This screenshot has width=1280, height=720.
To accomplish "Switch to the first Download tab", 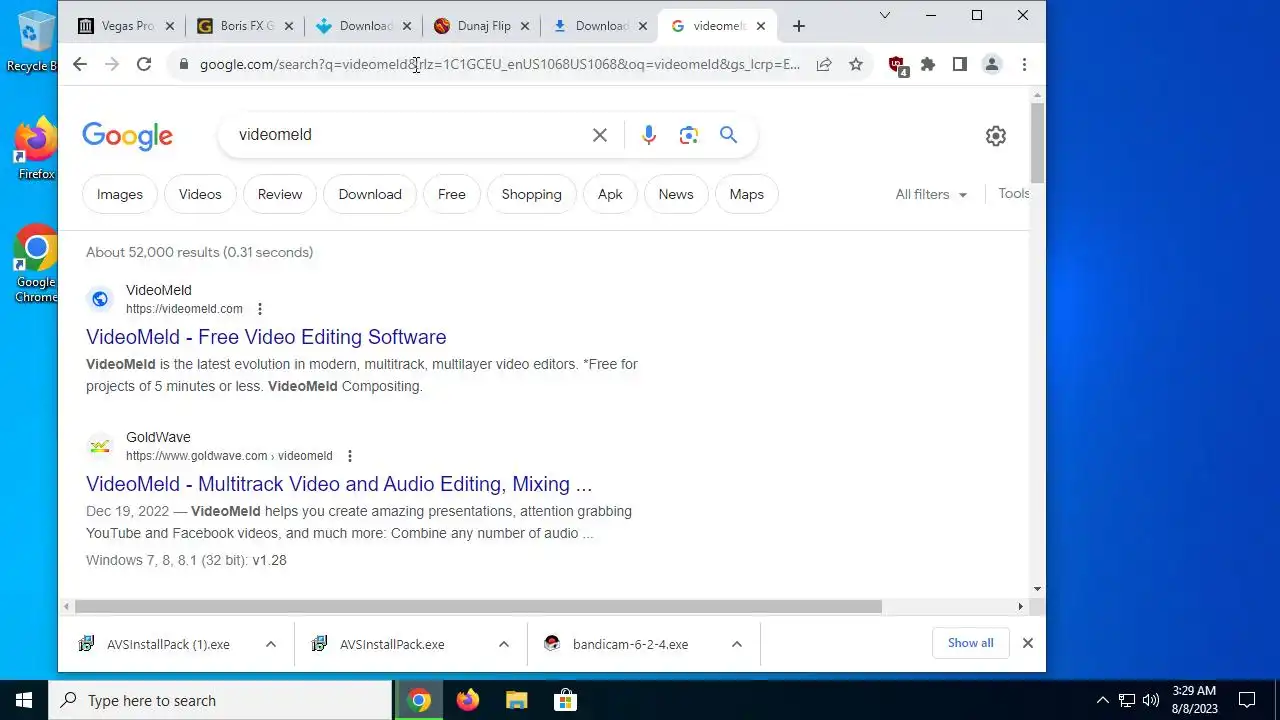I will click(362, 26).
